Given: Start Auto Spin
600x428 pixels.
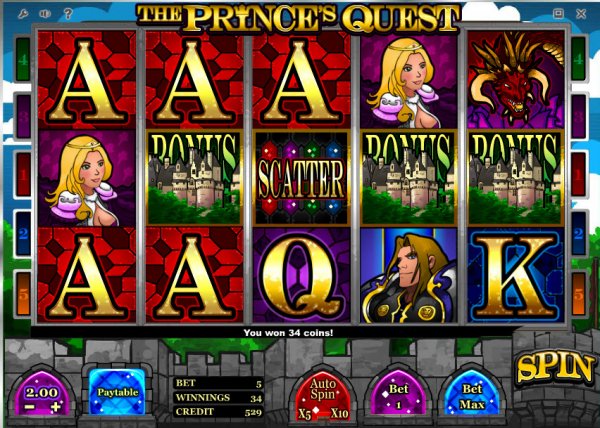Looking at the screenshot, I should pyautogui.click(x=322, y=389).
